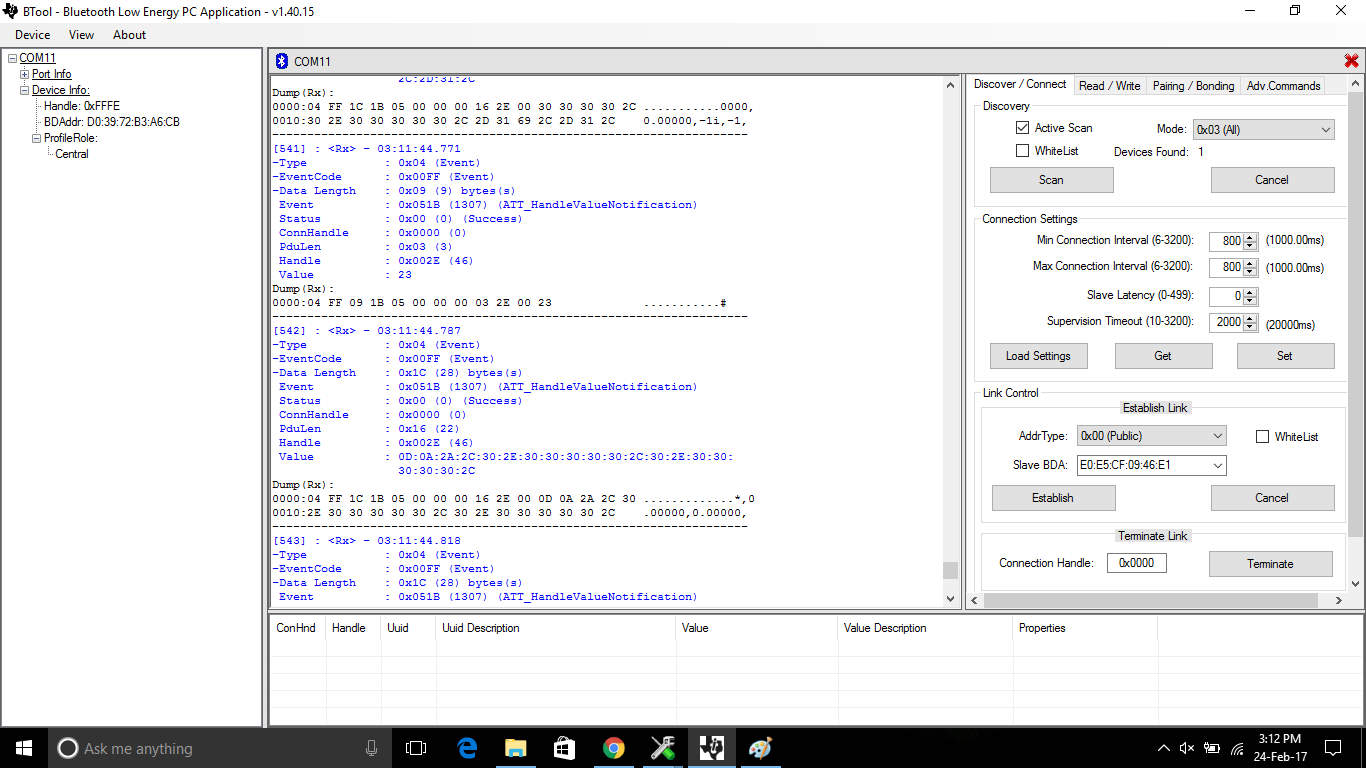1366x768 pixels.
Task: Collapse the Device Info tree node
Action: 25,90
